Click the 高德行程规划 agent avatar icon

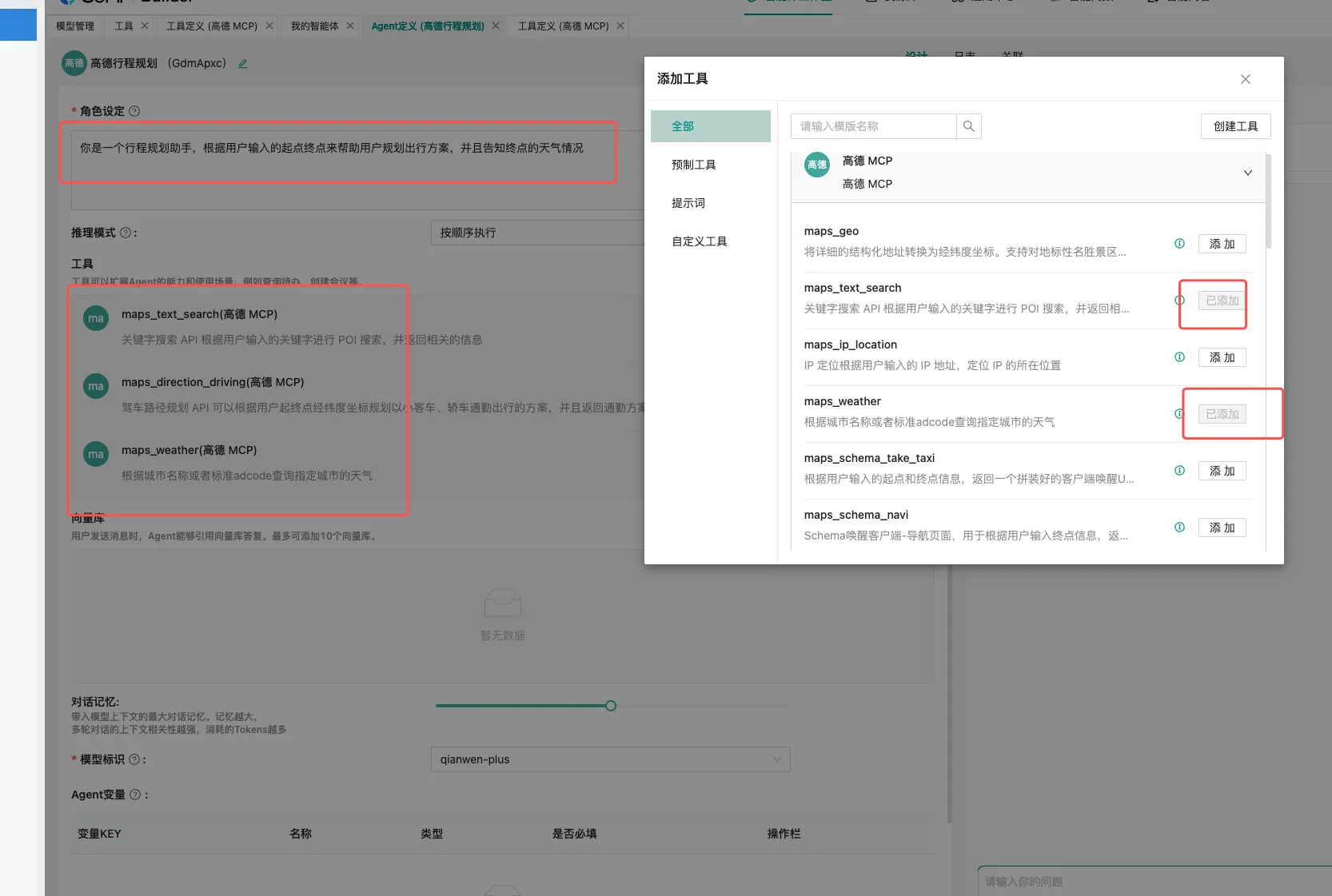74,63
